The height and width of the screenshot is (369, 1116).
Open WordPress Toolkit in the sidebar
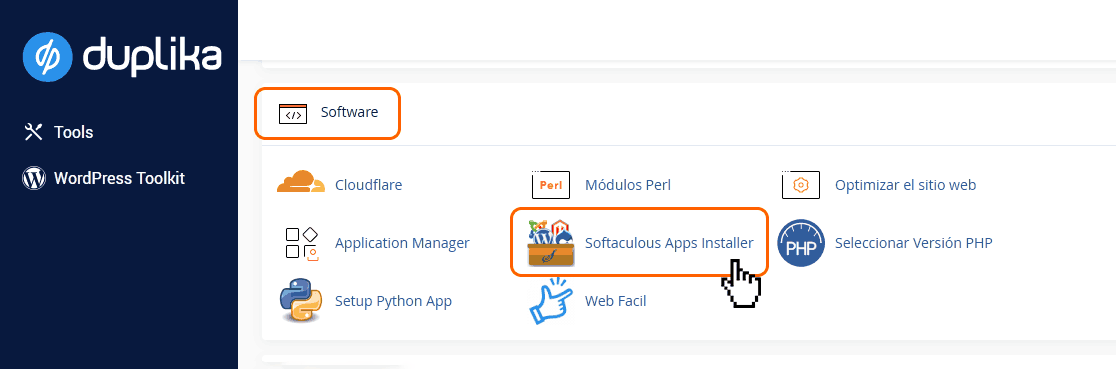(x=120, y=178)
